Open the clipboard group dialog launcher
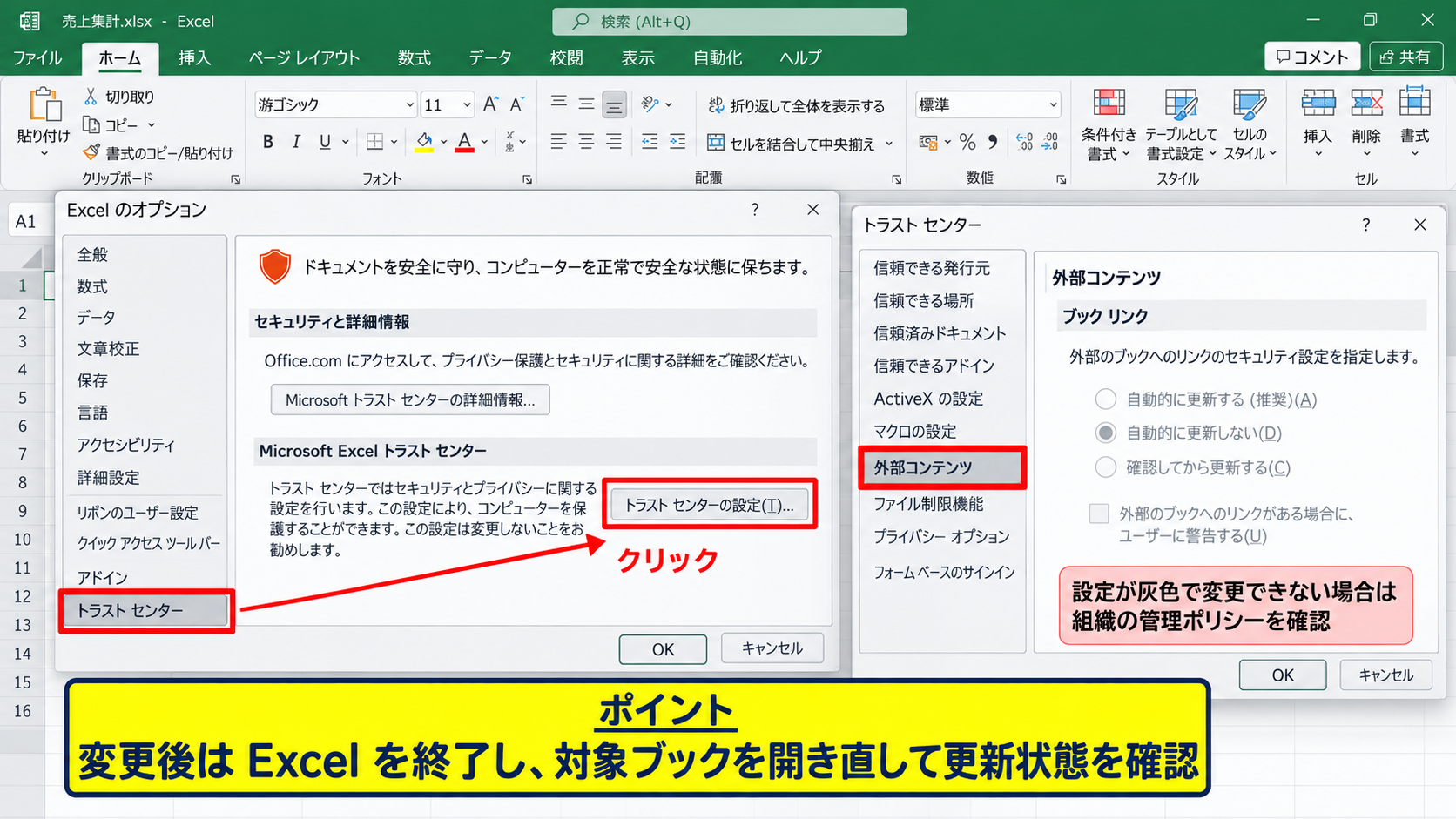 click(x=236, y=179)
